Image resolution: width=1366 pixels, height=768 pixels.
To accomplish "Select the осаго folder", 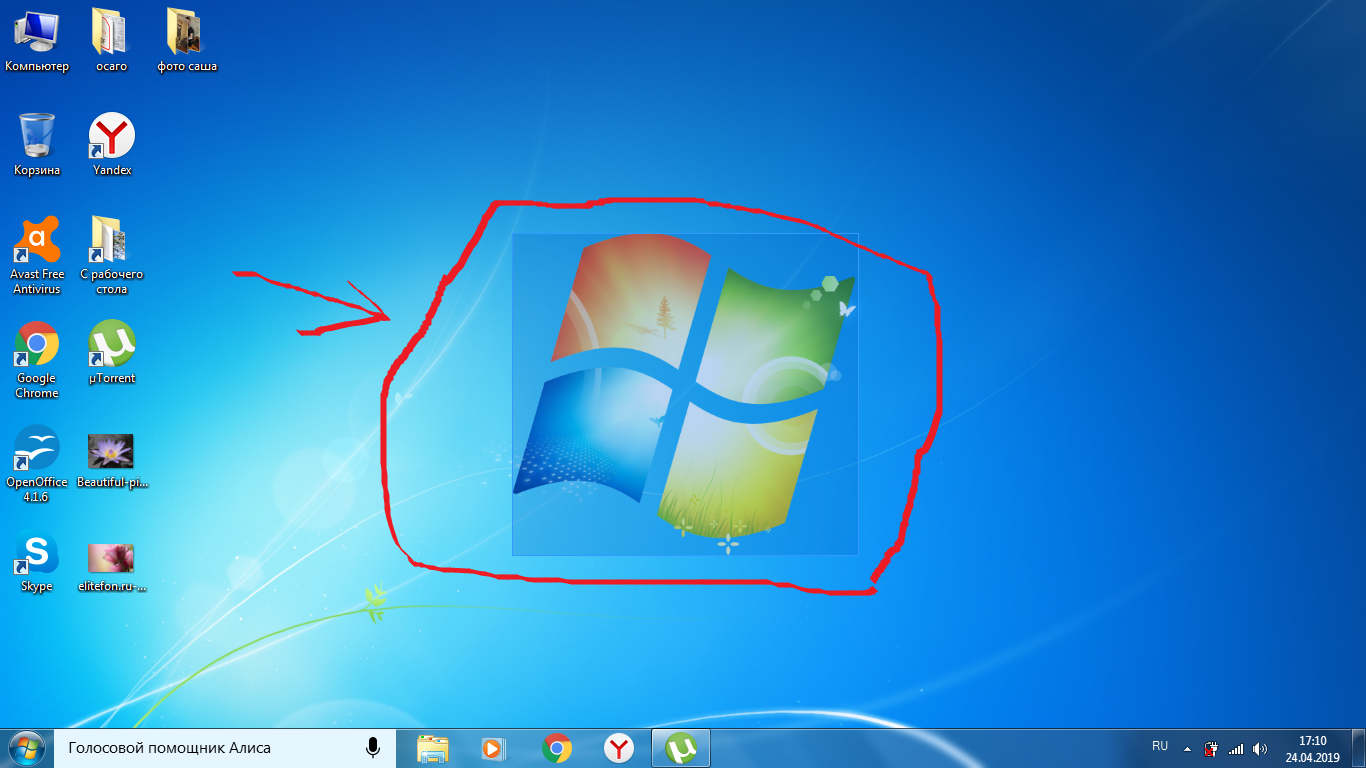I will [111, 41].
